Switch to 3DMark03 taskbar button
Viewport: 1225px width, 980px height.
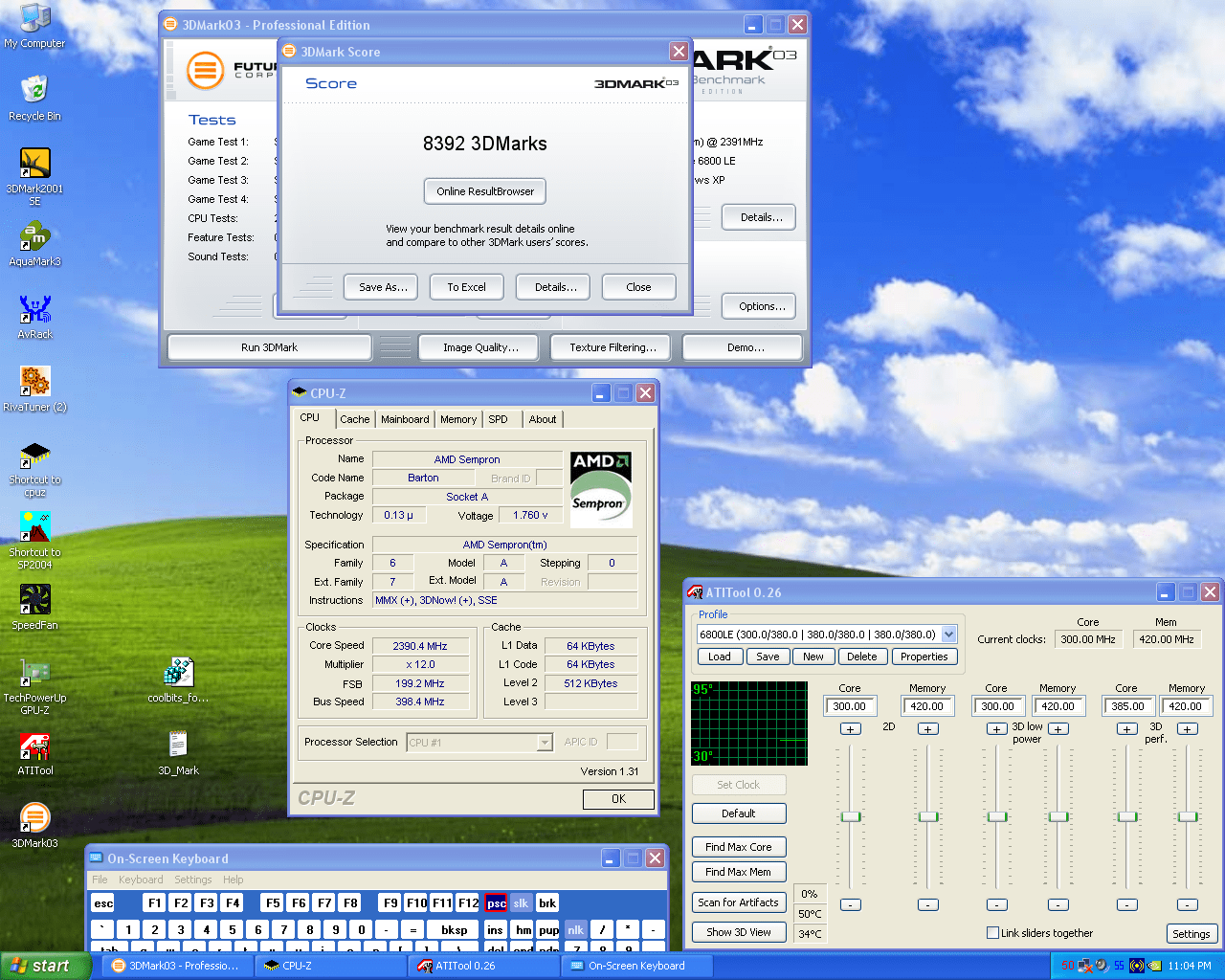(176, 966)
